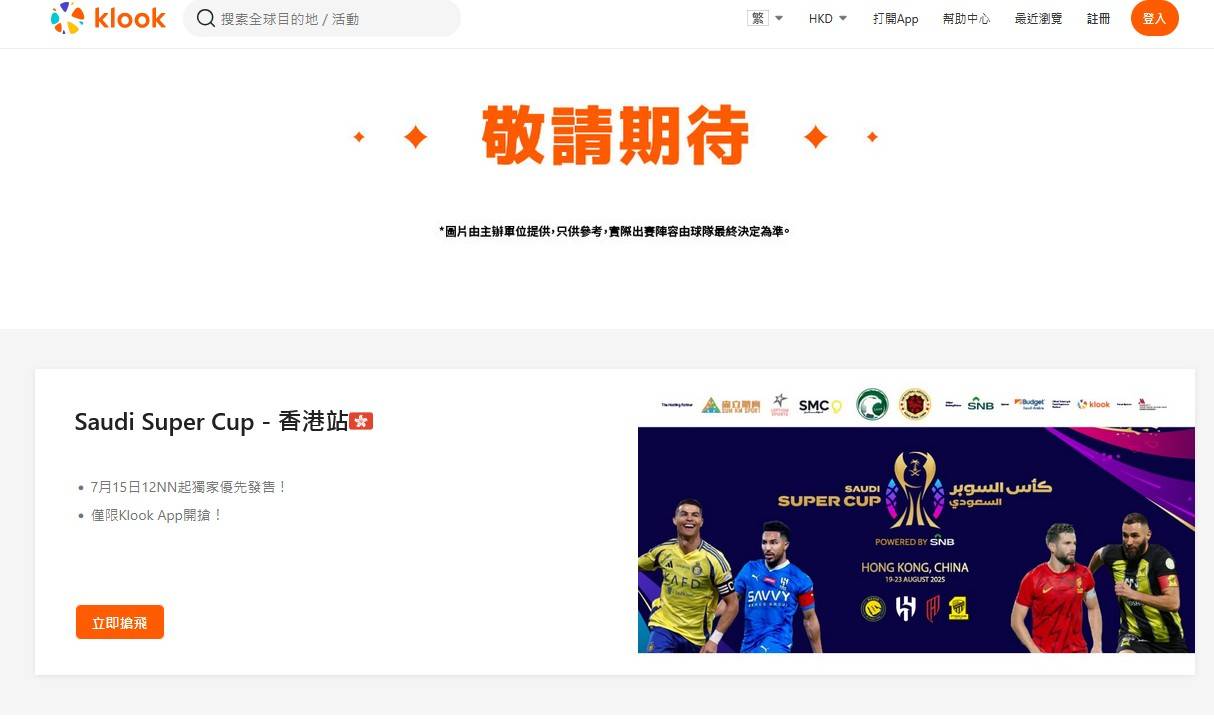
Task: Click the arrow next to HKD
Action: pos(843,18)
